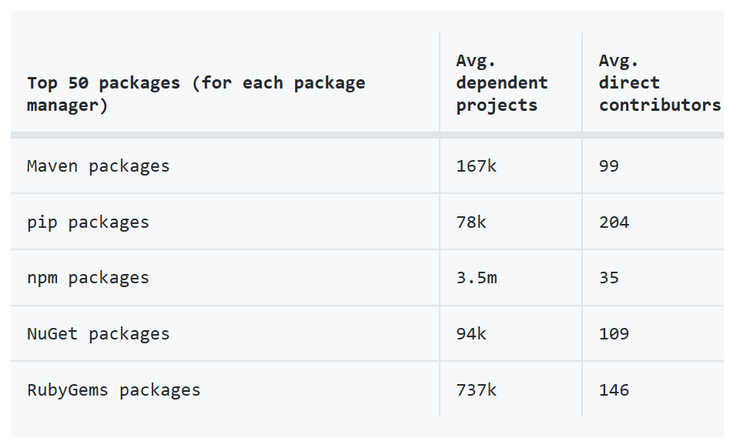740x448 pixels.
Task: Select the 78k value for pip
Action: coord(471,222)
